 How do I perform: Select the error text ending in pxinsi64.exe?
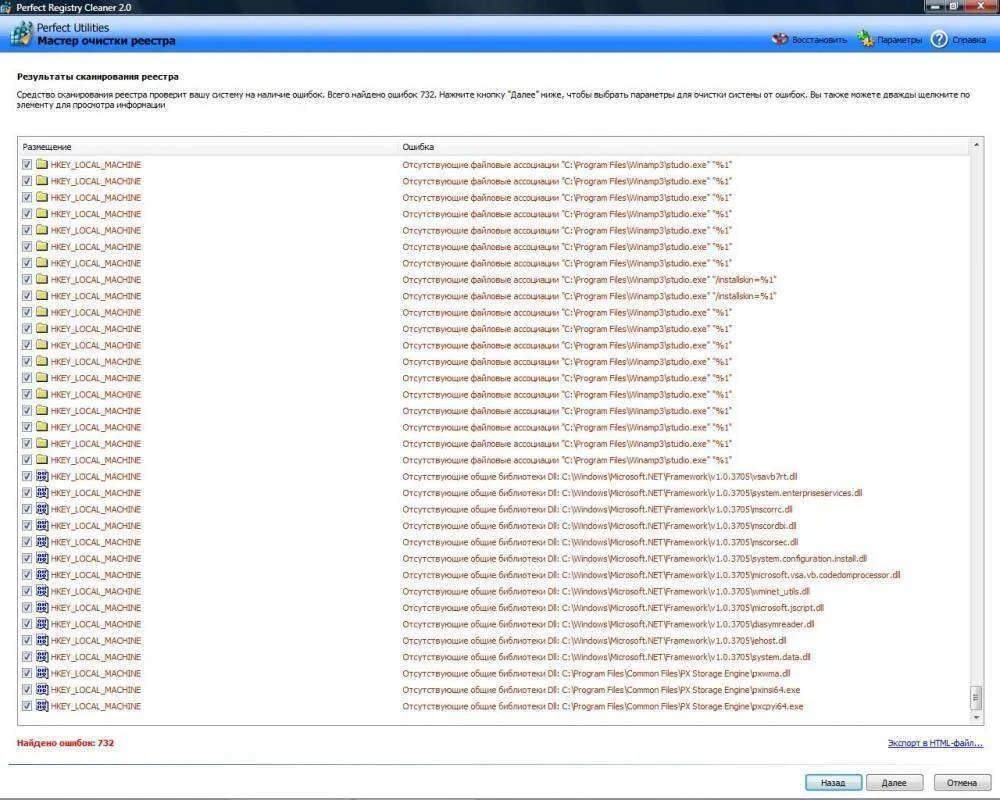pyautogui.click(x=601, y=690)
